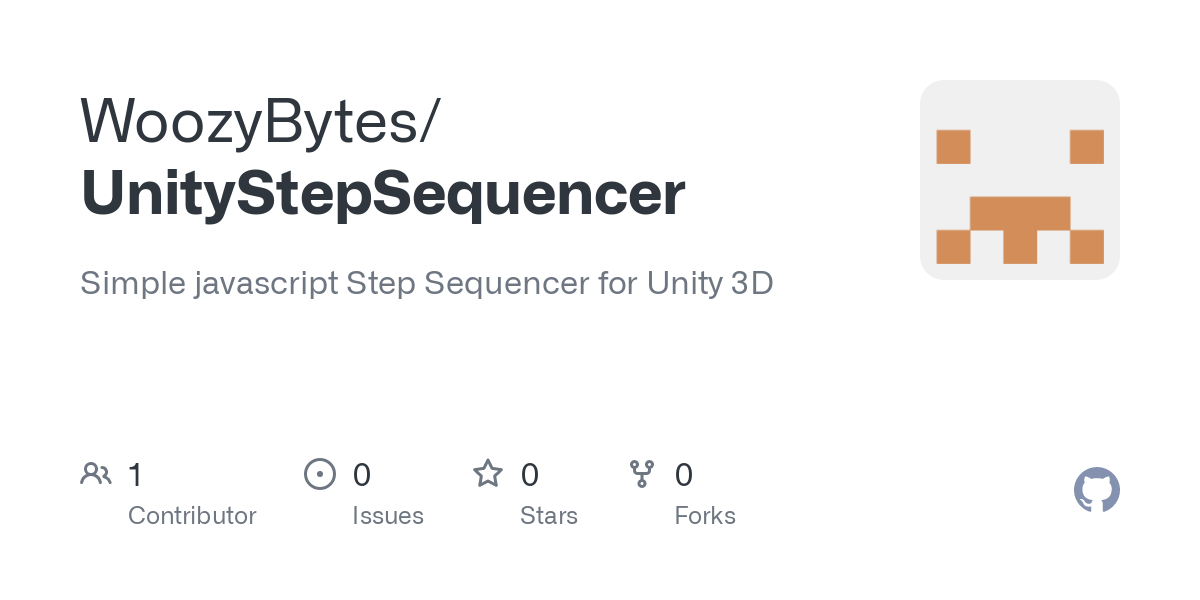1200x600 pixels.
Task: Open the UnityStepSequencer repository title
Action: pyautogui.click(x=383, y=194)
